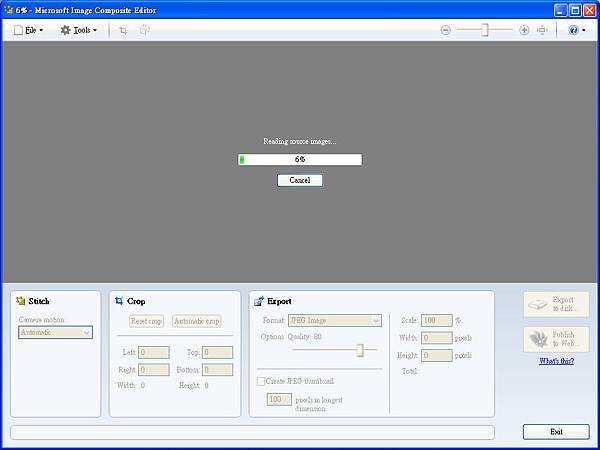The height and width of the screenshot is (450, 600).
Task: Click the thumbnail pixels size field
Action: (279, 399)
